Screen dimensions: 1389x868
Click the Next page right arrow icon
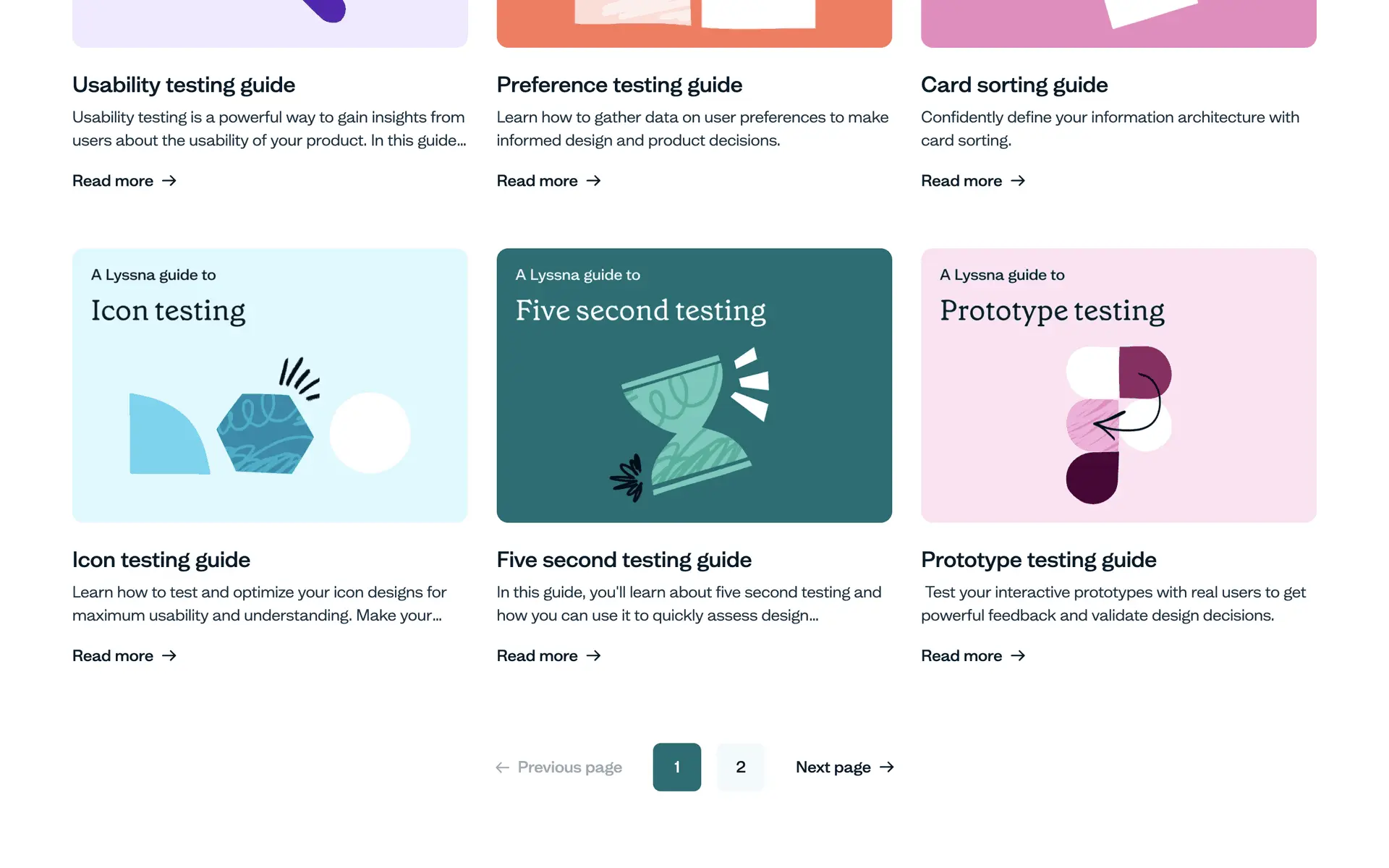click(887, 767)
